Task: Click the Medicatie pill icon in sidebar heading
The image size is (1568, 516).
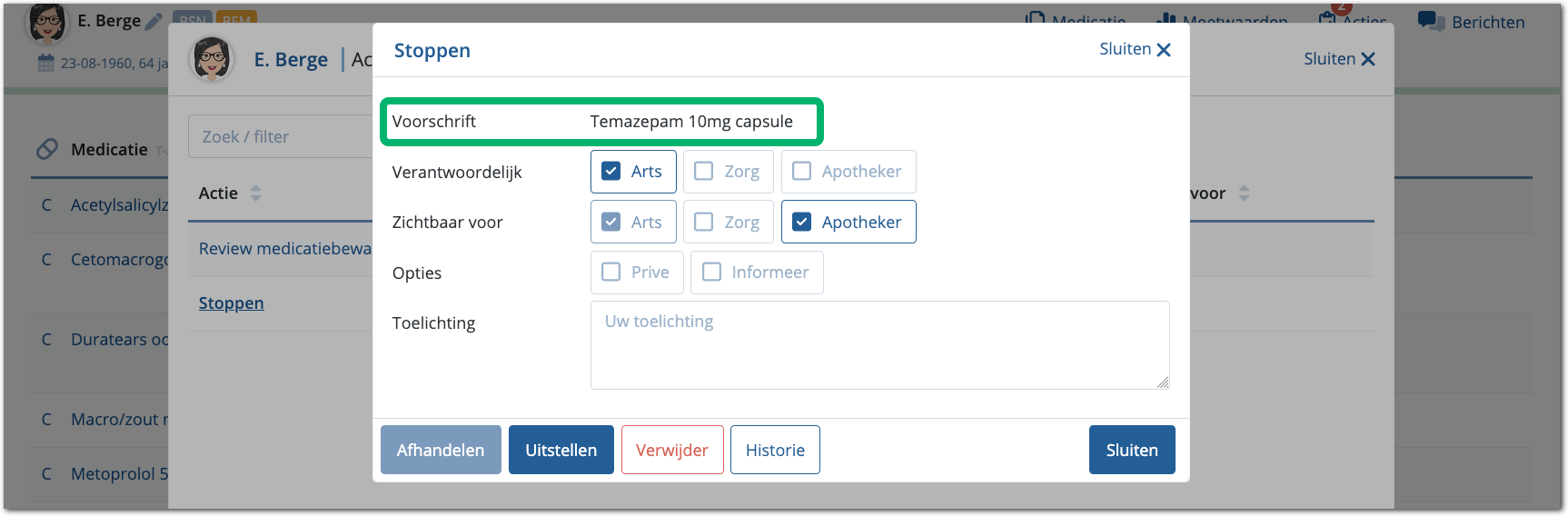Action: tap(47, 149)
